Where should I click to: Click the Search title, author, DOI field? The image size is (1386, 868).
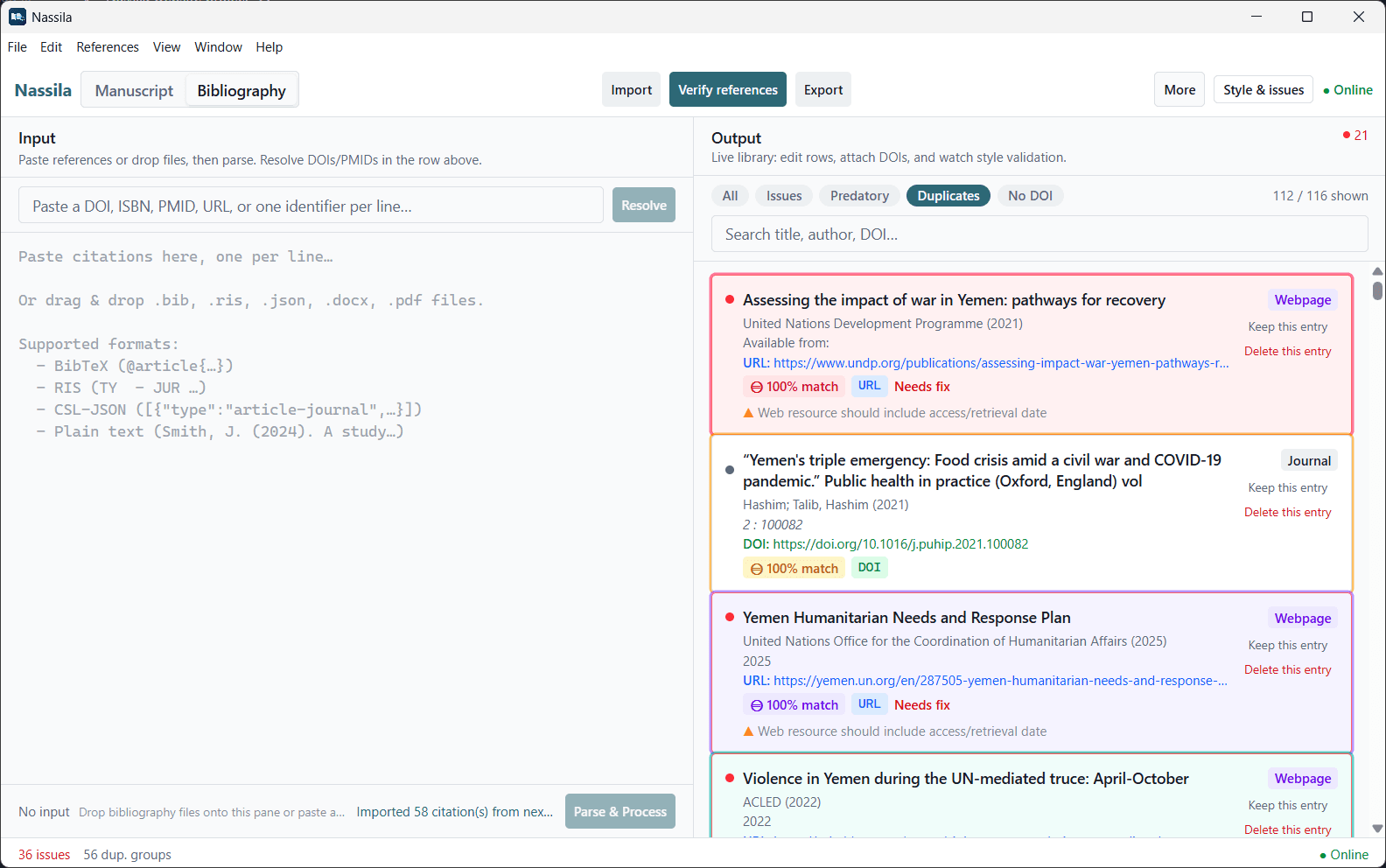point(1039,234)
